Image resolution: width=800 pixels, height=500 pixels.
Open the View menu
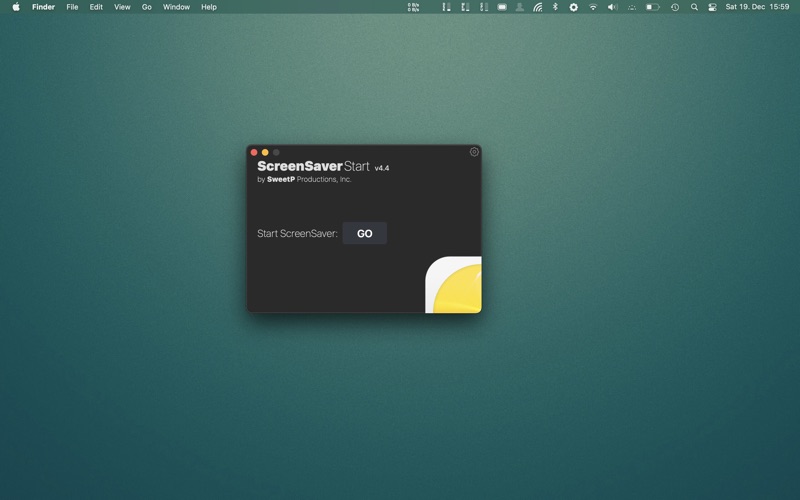coord(122,7)
